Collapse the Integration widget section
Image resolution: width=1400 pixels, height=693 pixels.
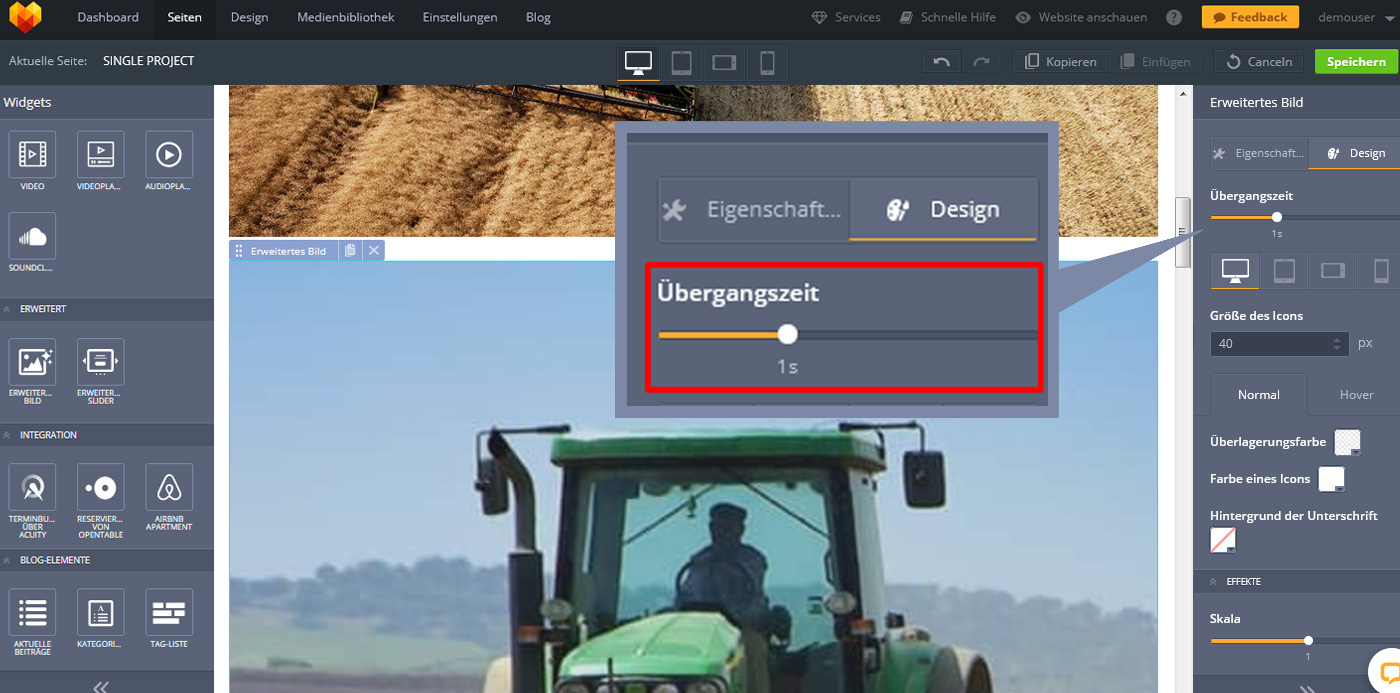coord(8,435)
